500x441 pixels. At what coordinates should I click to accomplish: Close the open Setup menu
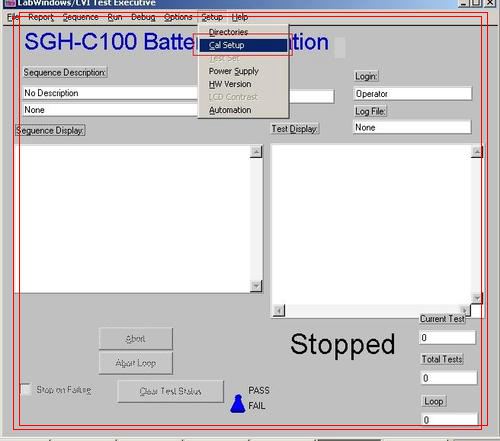pos(212,17)
